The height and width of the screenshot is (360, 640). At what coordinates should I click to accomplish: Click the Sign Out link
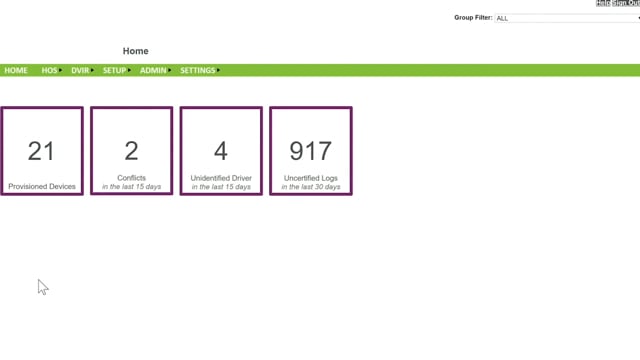[626, 3]
